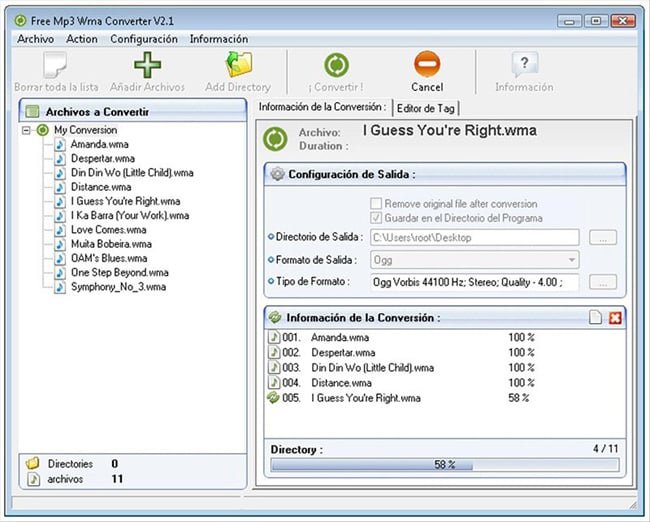Screen dimensions: 650x522
Task: Click the red X in conversion info header
Action: pyautogui.click(x=615, y=317)
